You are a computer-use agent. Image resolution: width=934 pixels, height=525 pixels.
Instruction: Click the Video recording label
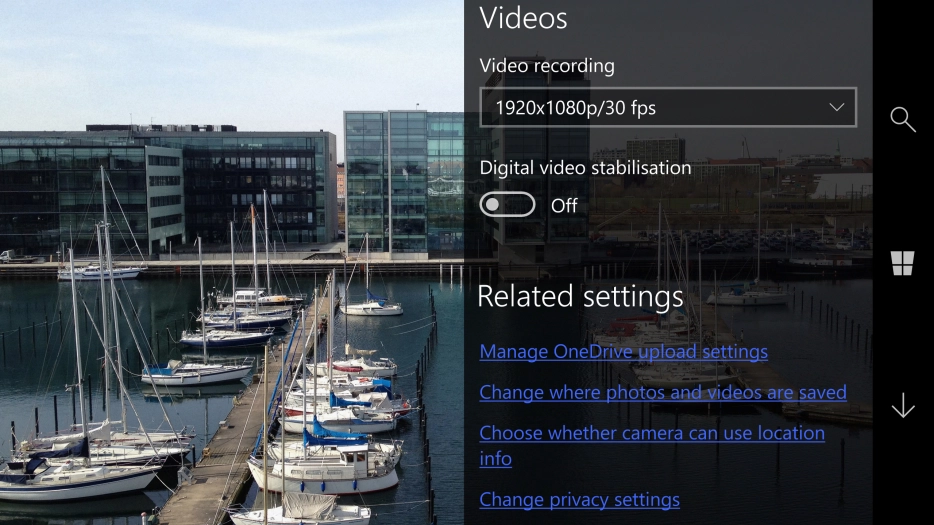pyautogui.click(x=547, y=66)
